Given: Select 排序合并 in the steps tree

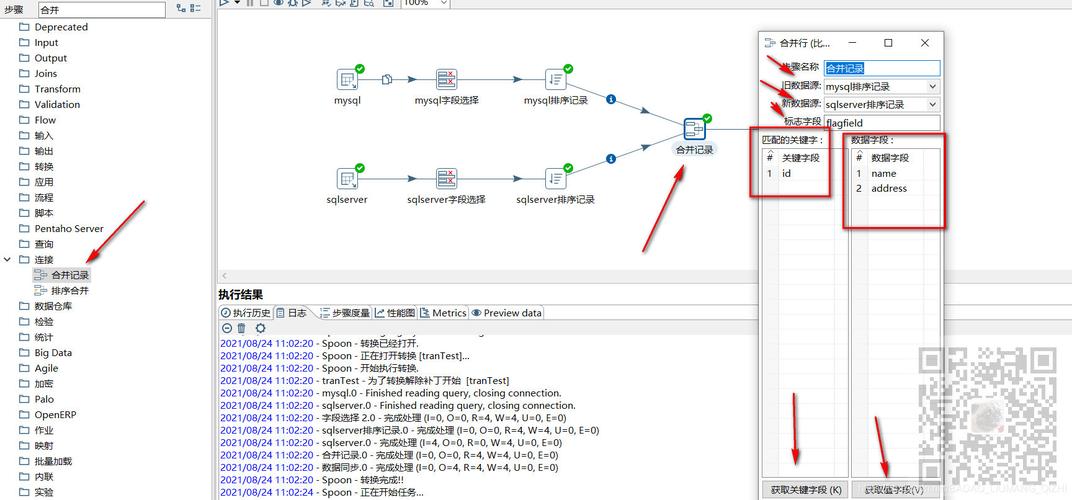Looking at the screenshot, I should [70, 291].
